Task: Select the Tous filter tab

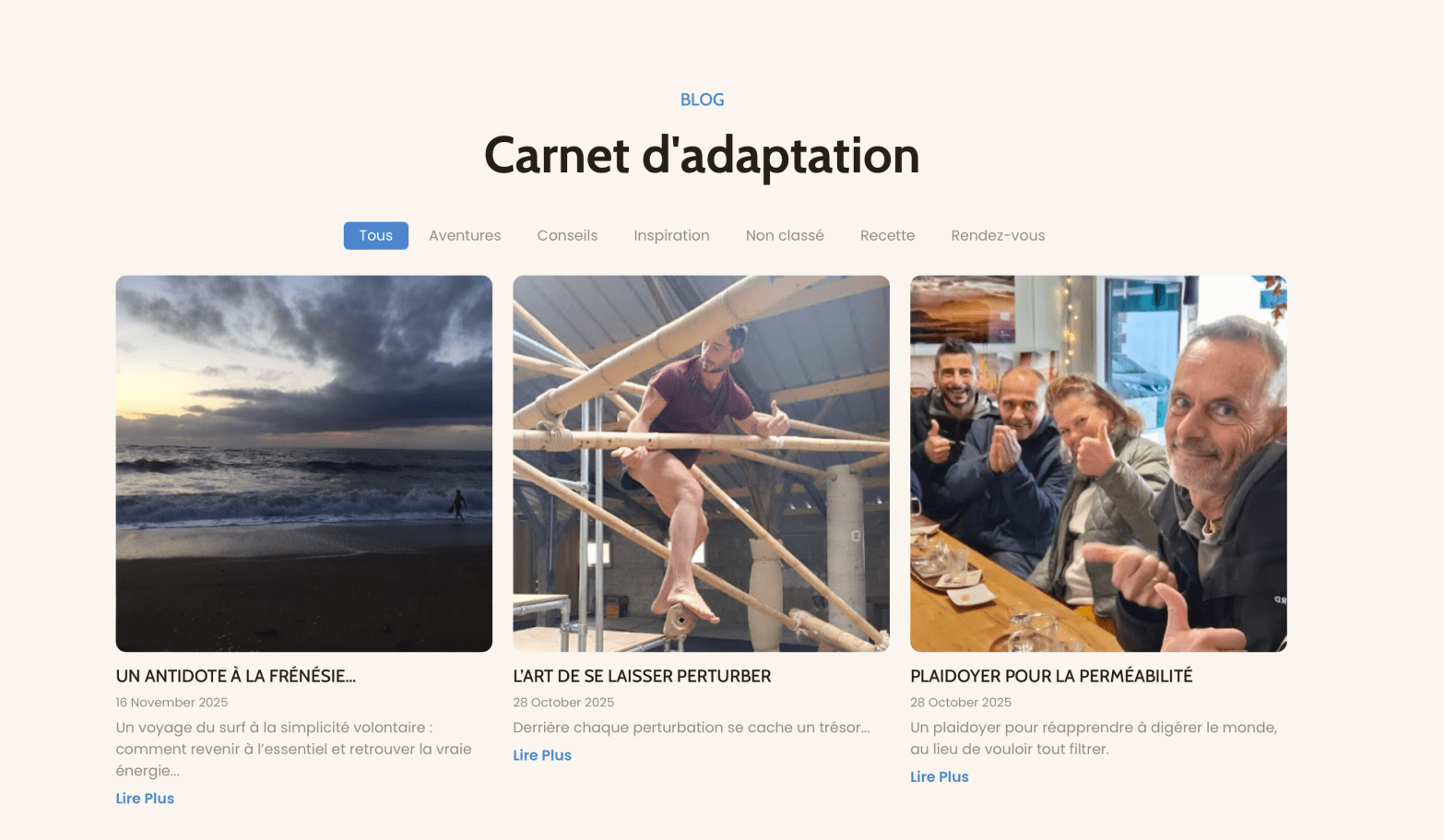Action: [375, 235]
